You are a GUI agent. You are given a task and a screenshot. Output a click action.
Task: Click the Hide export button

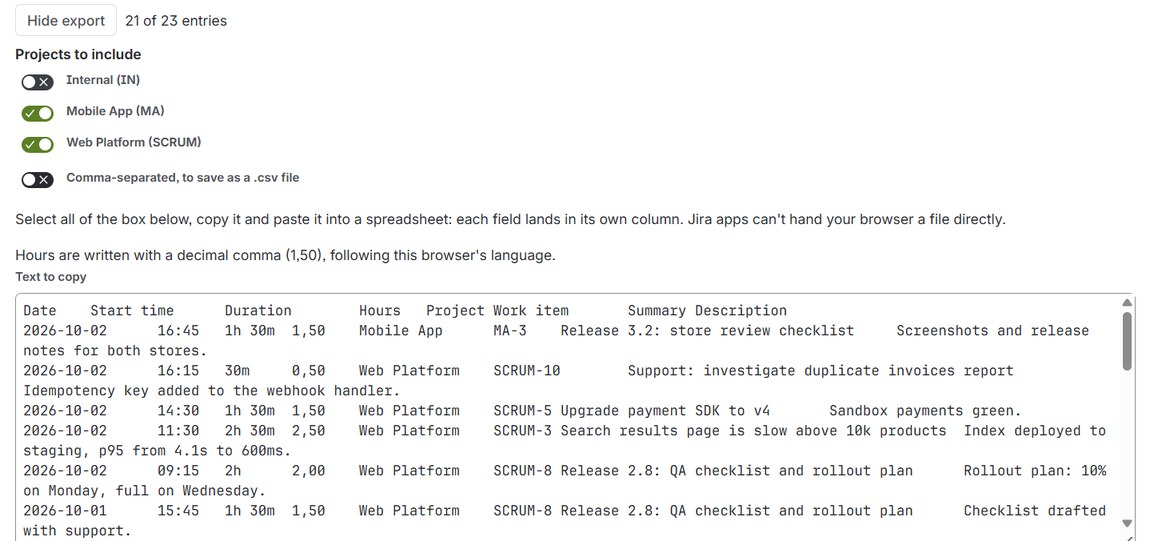pyautogui.click(x=66, y=21)
